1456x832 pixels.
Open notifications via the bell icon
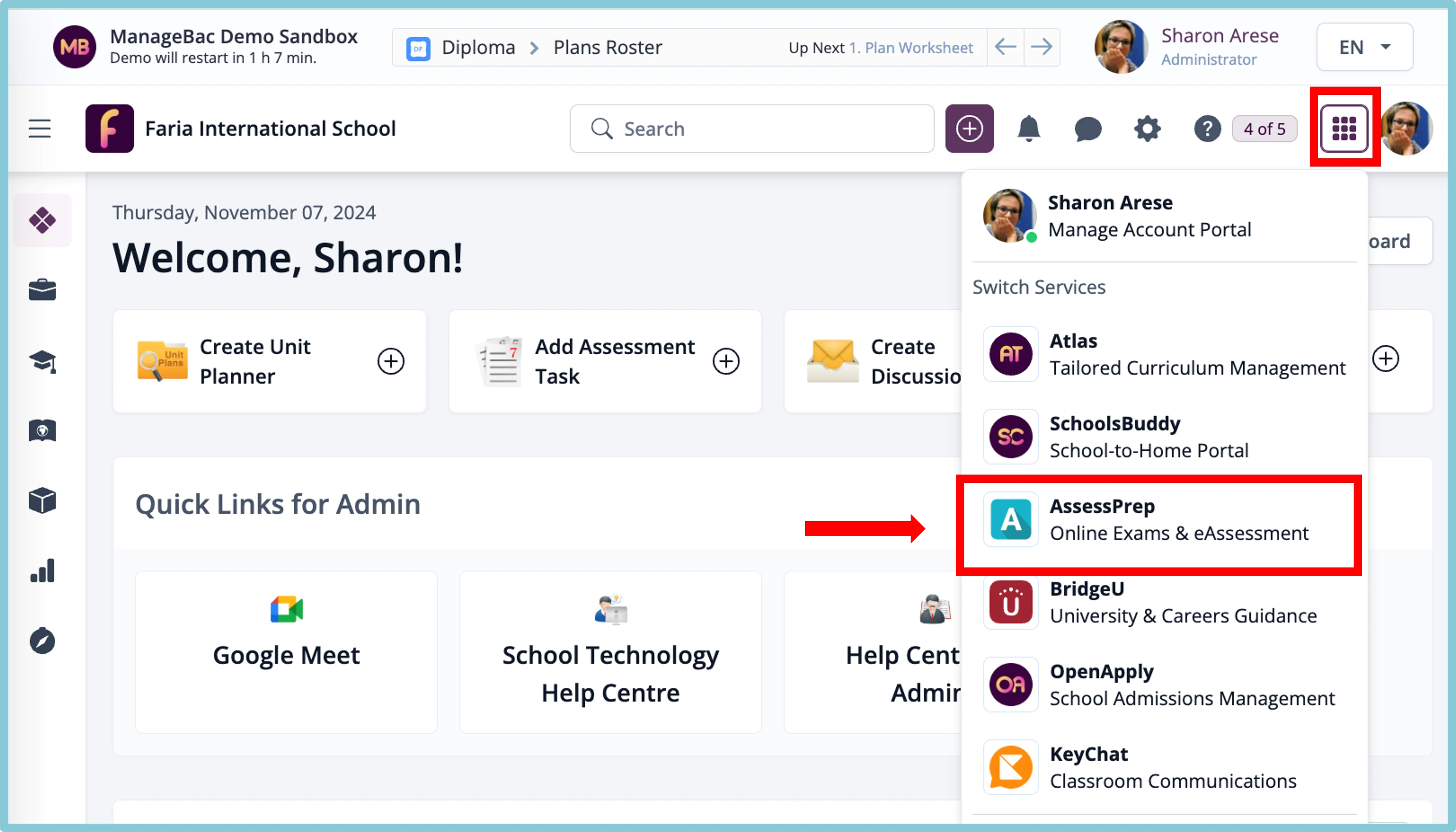pyautogui.click(x=1029, y=129)
